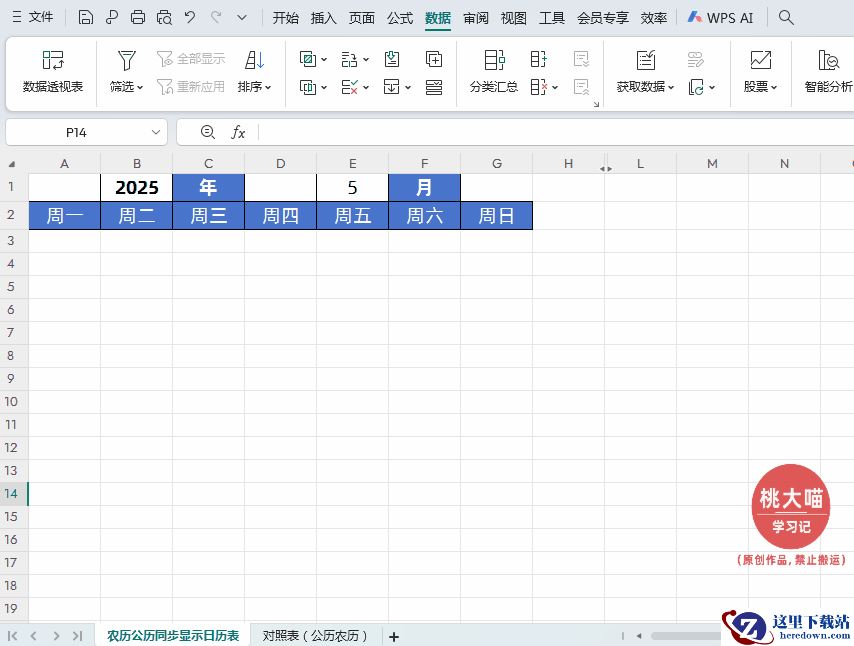Click 分类汇总 subtotal button
854x646 pixels.
494,73
